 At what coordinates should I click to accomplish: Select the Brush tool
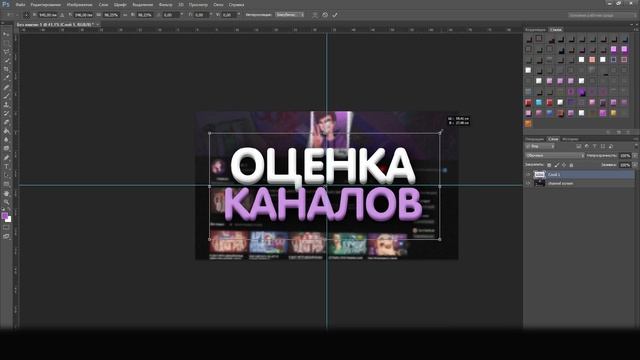[6, 96]
